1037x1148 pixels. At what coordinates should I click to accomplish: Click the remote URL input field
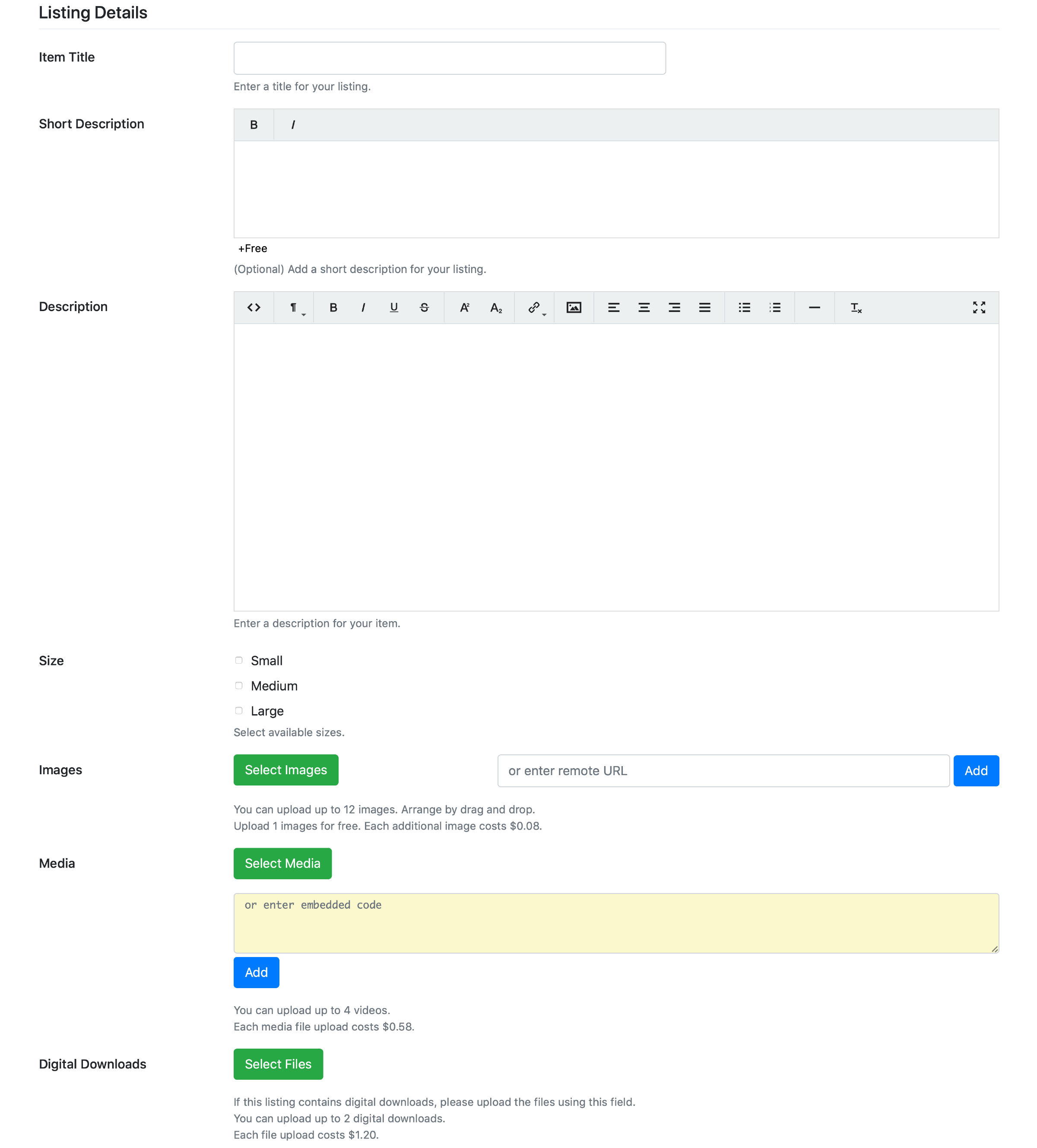pyautogui.click(x=723, y=770)
